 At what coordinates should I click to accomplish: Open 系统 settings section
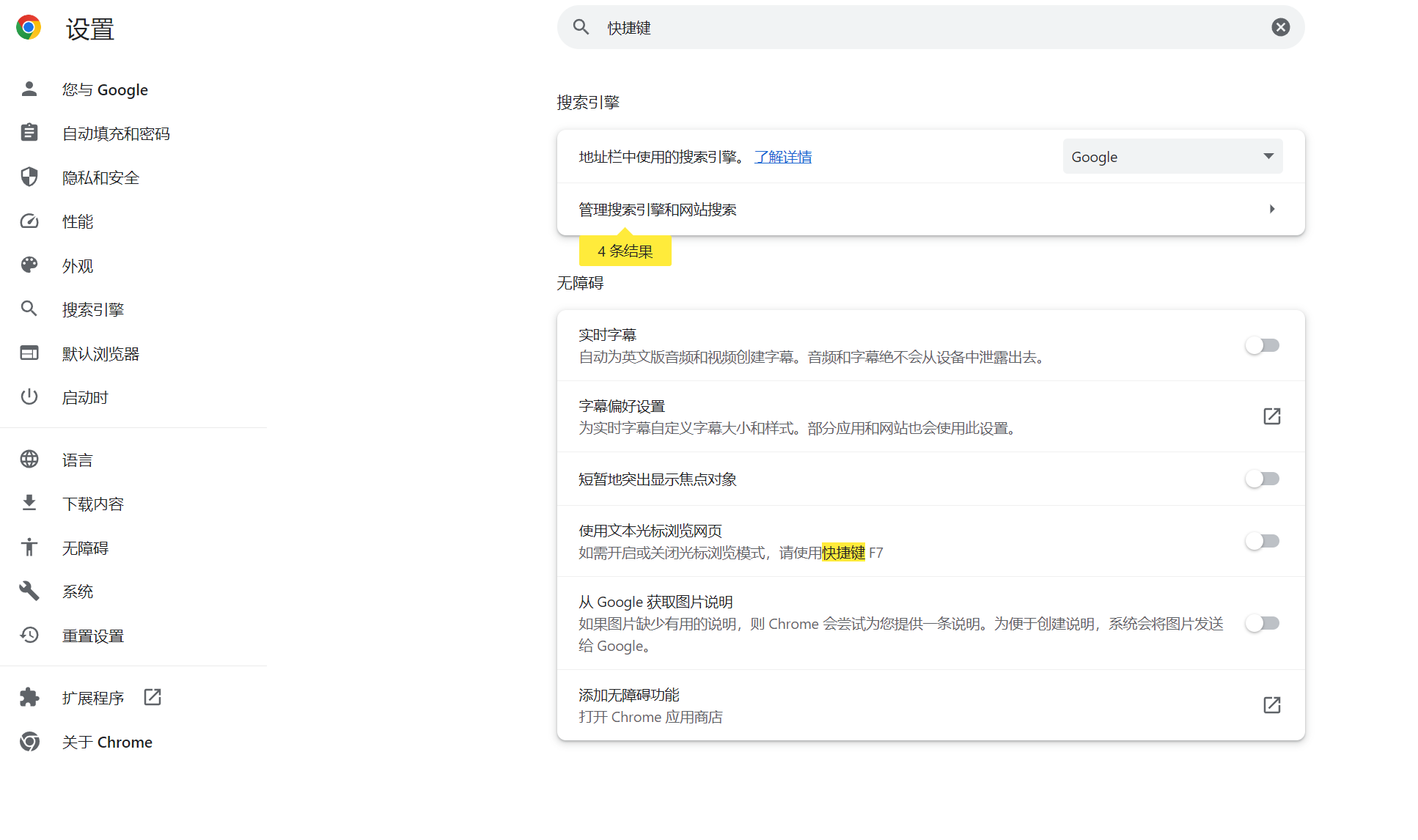pos(78,592)
